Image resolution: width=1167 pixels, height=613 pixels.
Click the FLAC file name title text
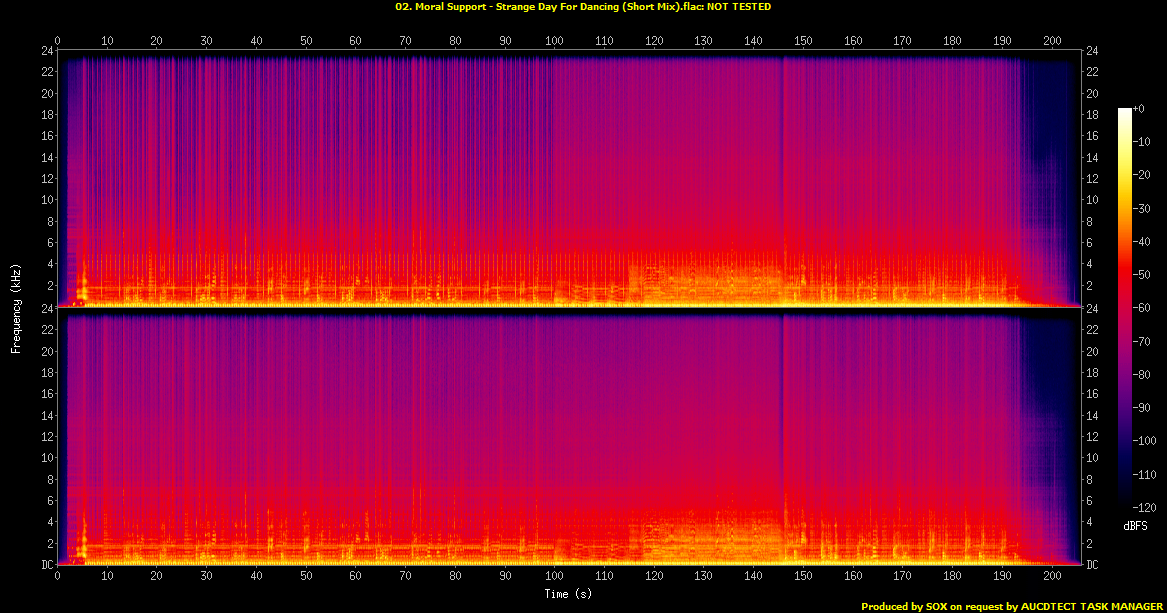[583, 7]
